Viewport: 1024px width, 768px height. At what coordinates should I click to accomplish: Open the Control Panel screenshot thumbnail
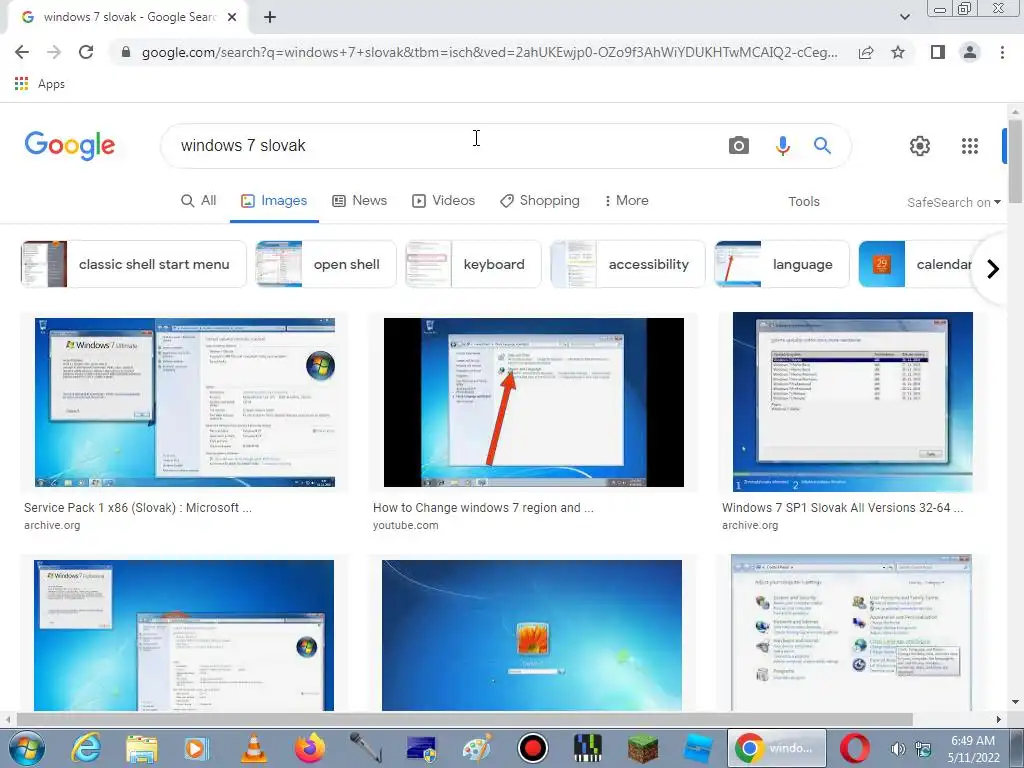(x=851, y=633)
